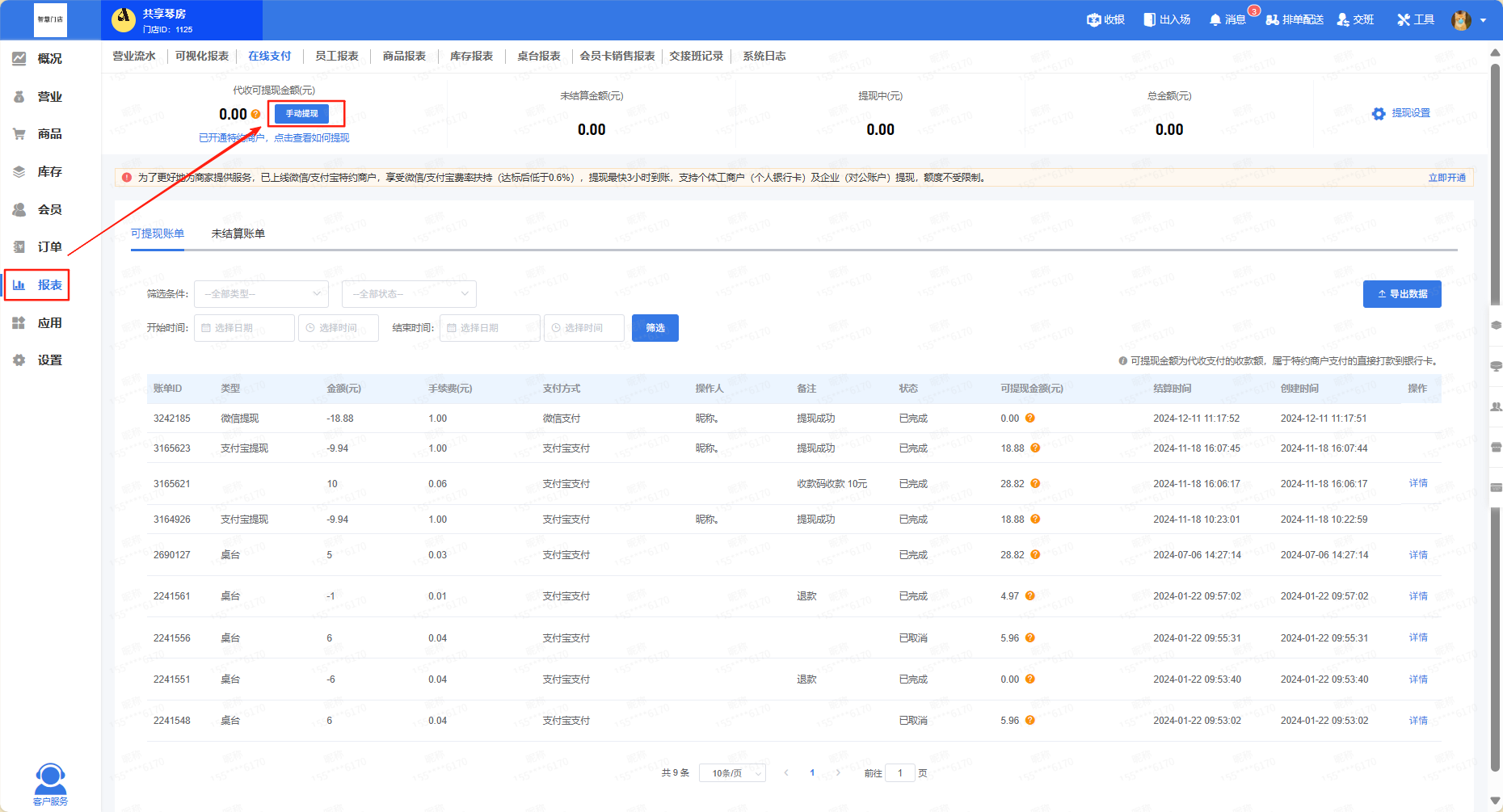Open 客服服务 customer service headset icon
This screenshot has width=1503, height=812.
tap(50, 785)
